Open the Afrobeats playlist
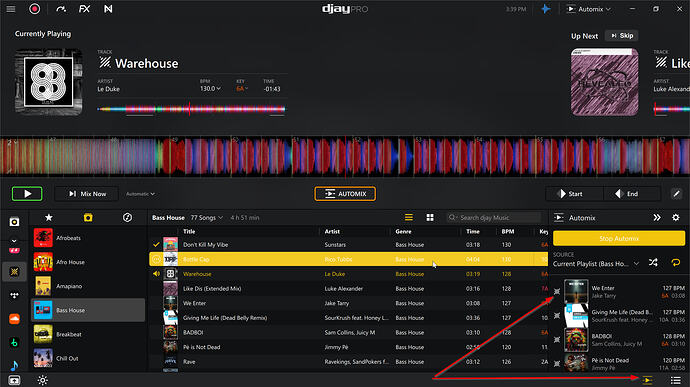 88,238
